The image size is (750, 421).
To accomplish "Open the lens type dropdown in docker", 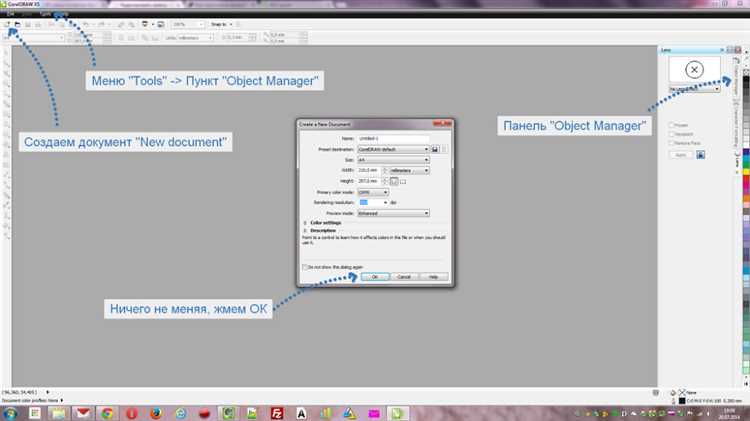I will tap(694, 89).
